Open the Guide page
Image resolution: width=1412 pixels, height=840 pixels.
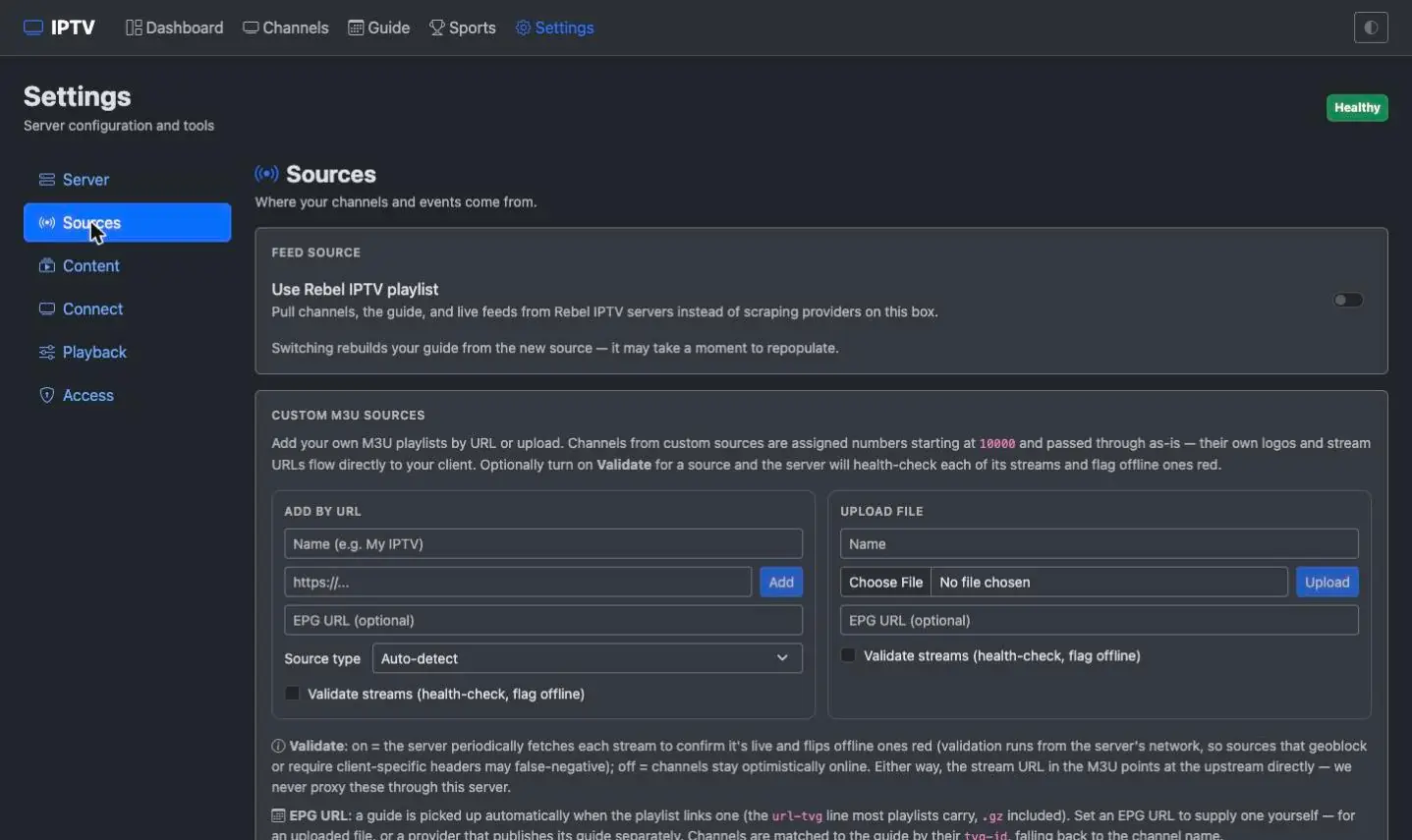[379, 28]
